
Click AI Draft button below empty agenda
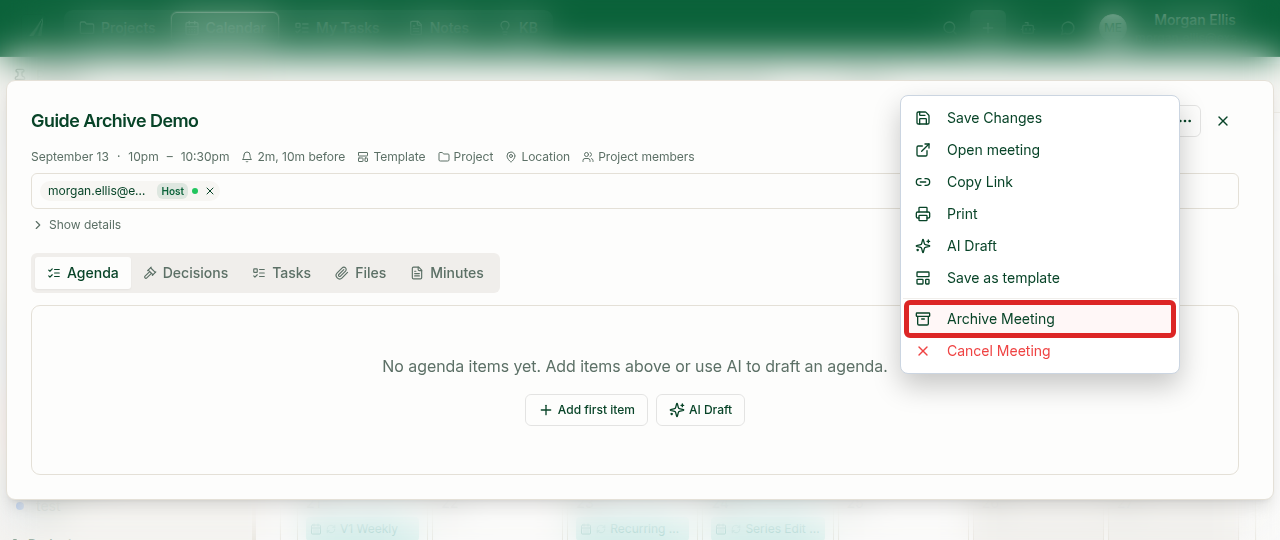(700, 410)
